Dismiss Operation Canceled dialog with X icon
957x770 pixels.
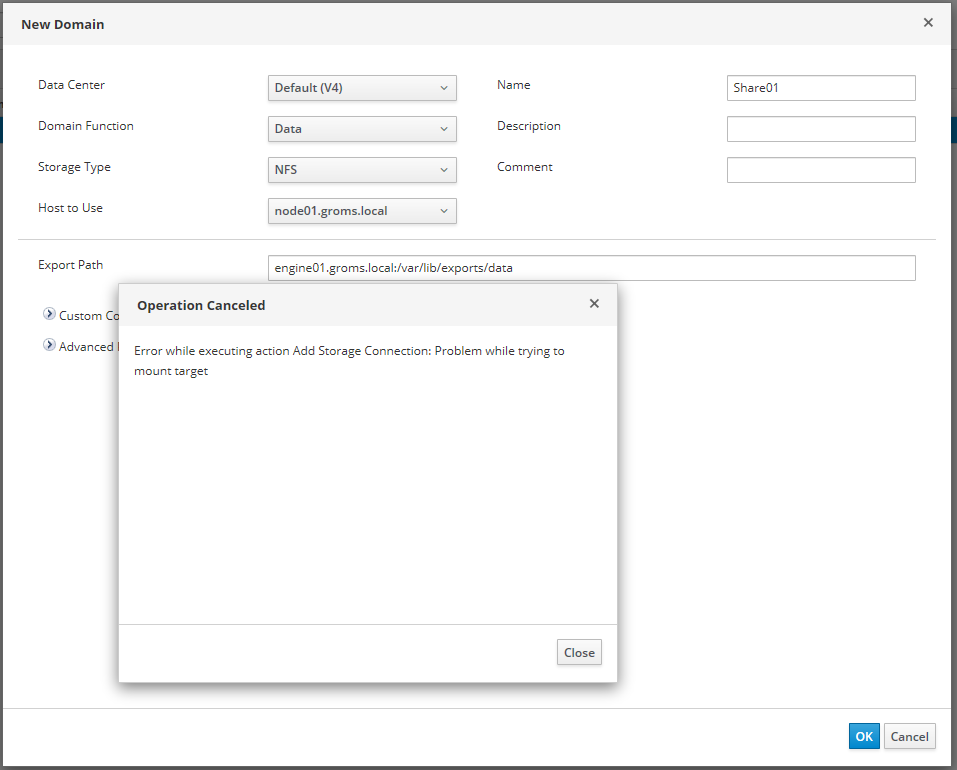pos(594,304)
